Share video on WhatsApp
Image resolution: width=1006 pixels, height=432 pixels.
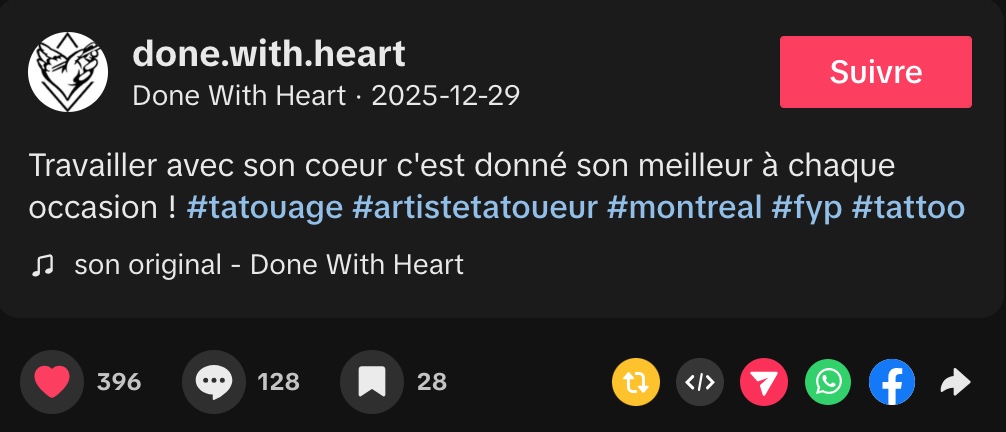pyautogui.click(x=828, y=382)
